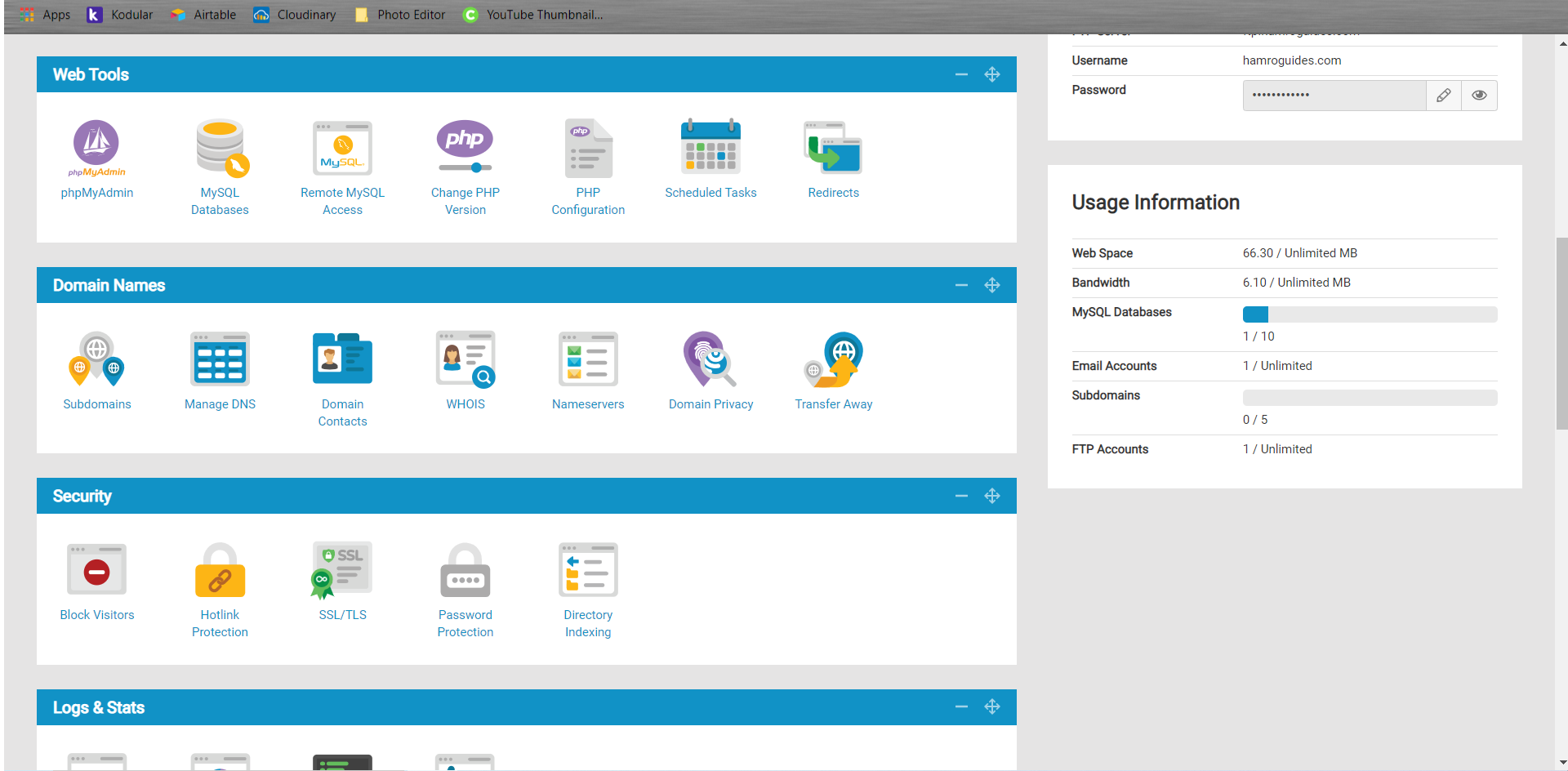Collapse the Domain Names section
Viewport: 1568px width, 771px height.
(x=961, y=285)
